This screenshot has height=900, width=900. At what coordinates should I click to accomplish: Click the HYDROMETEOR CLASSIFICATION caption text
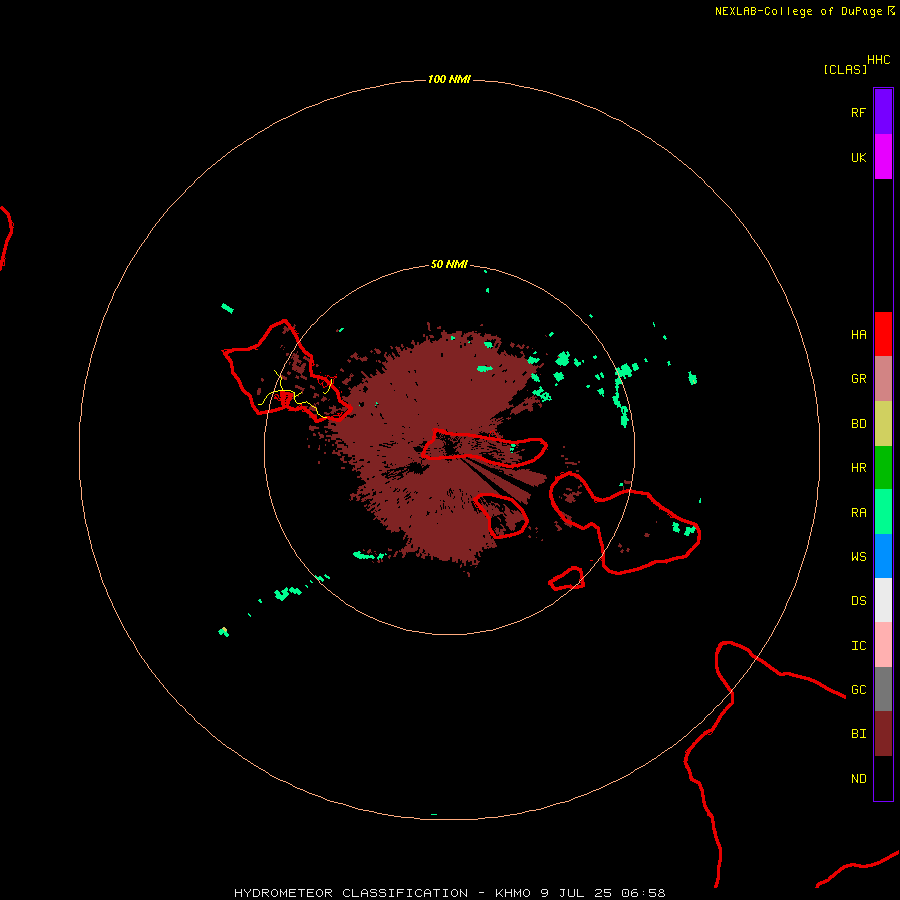click(x=351, y=893)
